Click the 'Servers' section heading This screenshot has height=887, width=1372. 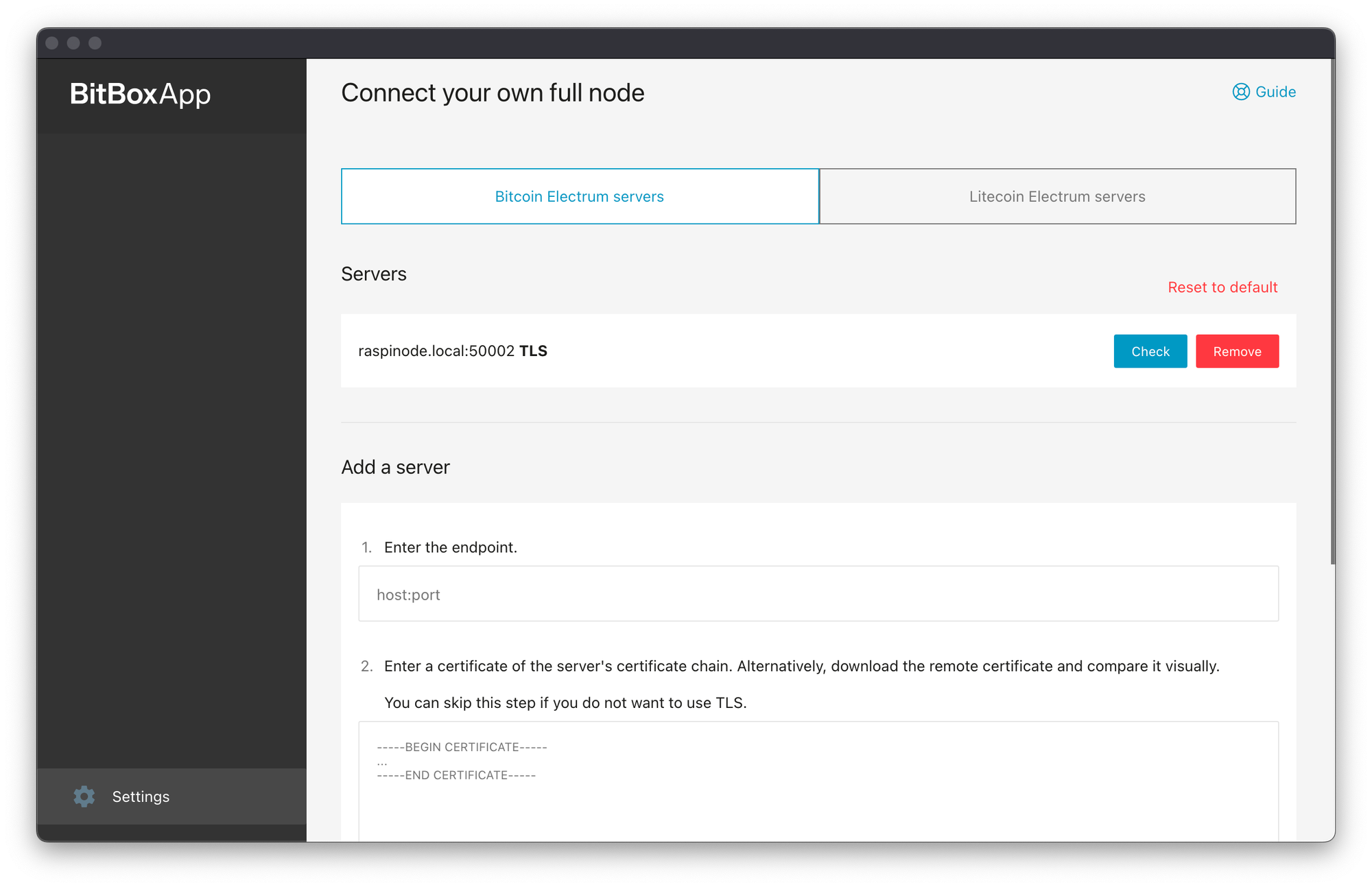[374, 274]
